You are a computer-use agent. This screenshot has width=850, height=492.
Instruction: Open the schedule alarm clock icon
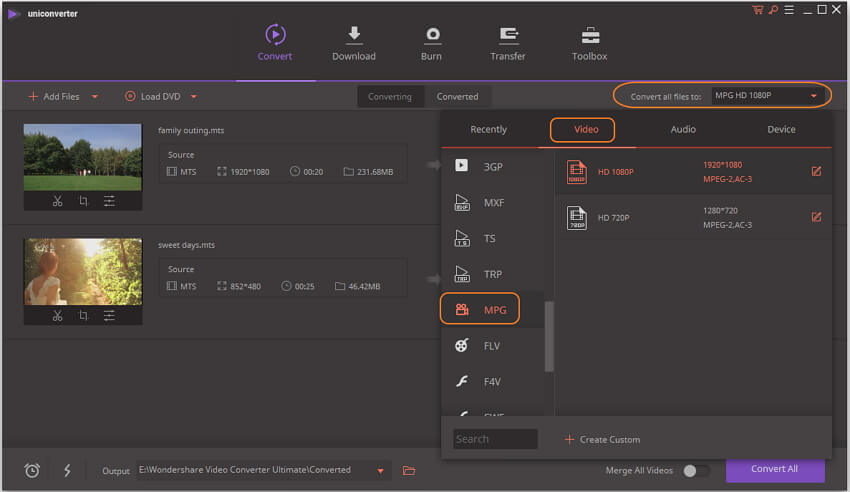click(32, 470)
